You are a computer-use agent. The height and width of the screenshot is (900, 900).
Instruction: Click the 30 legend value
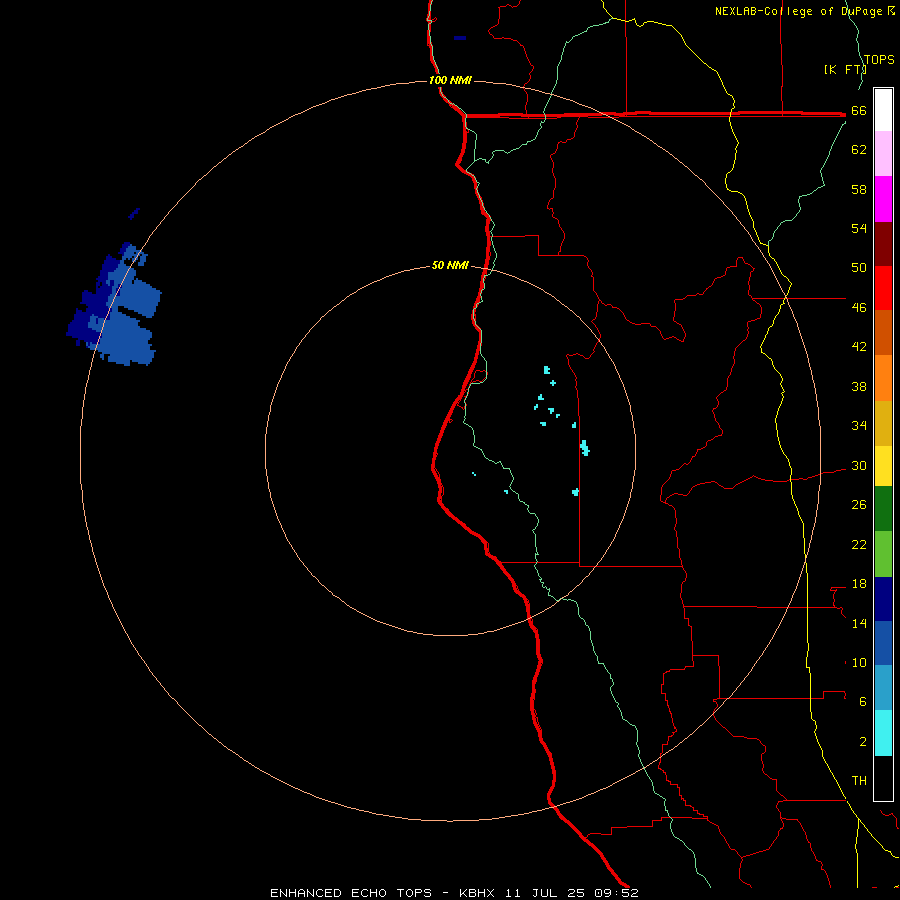tap(859, 465)
